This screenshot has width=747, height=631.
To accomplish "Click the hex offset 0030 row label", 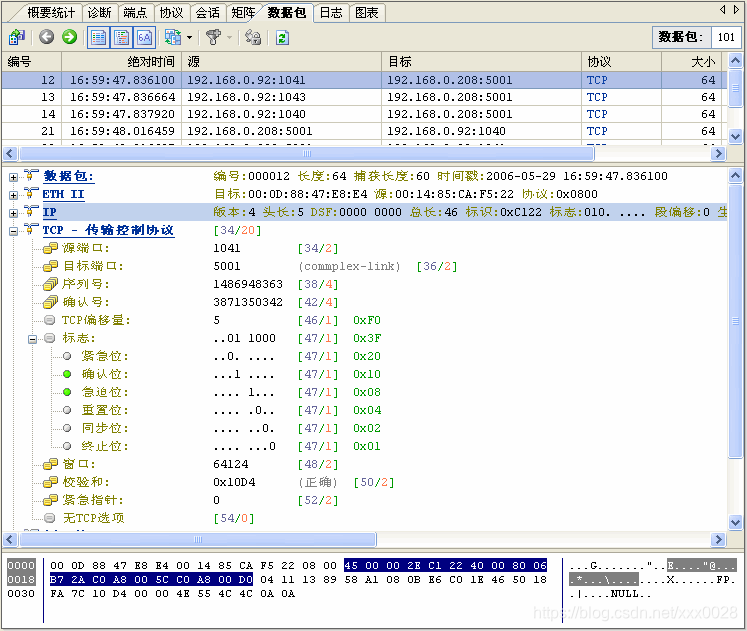I will pyautogui.click(x=21, y=594).
